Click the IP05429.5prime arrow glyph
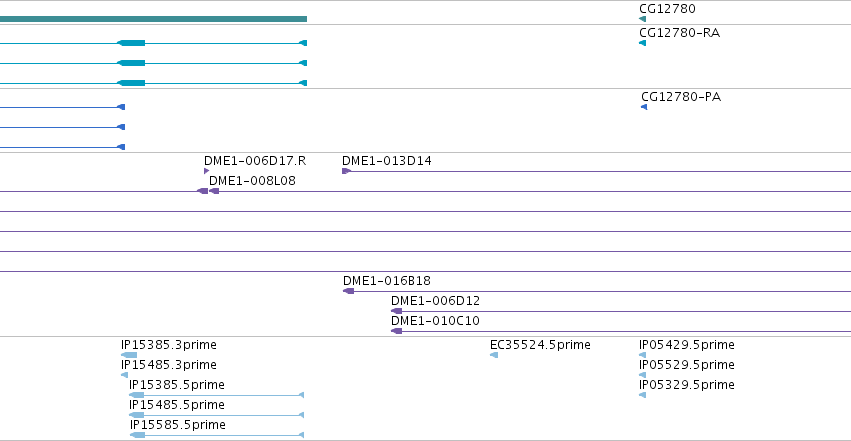Viewport: 851px width, 441px height. click(643, 355)
